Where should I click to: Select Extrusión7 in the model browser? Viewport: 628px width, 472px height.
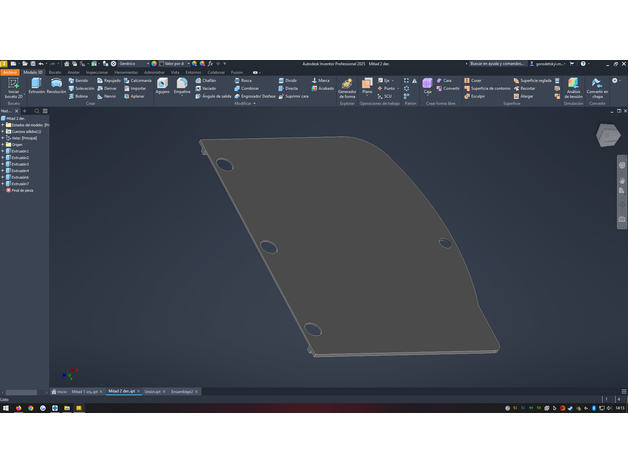20,183
